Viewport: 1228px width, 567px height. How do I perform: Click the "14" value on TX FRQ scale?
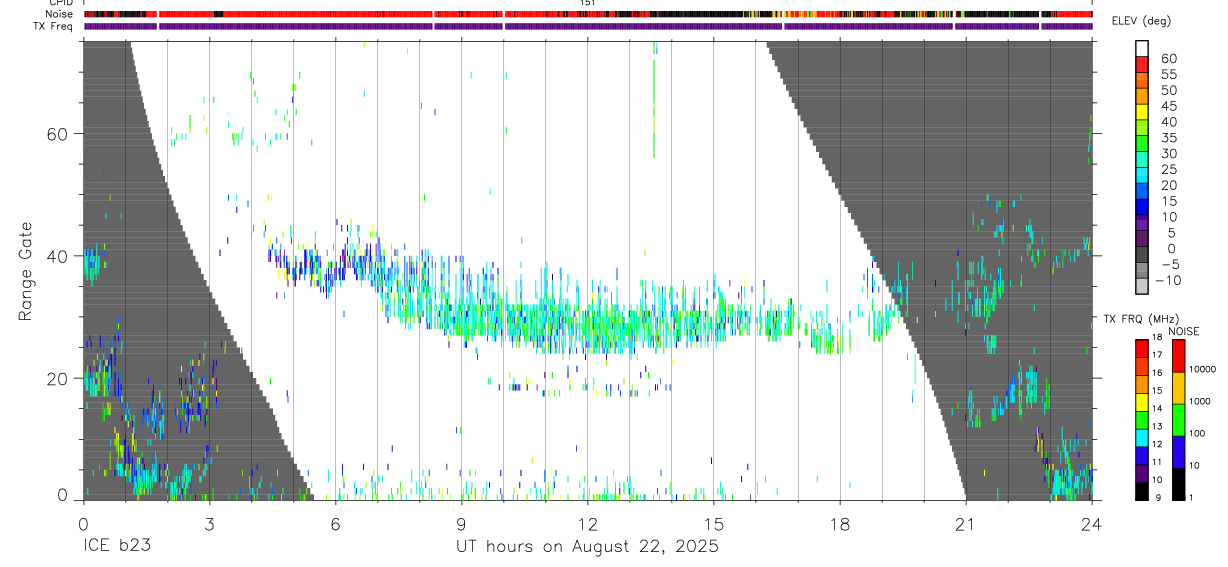pyautogui.click(x=1155, y=409)
